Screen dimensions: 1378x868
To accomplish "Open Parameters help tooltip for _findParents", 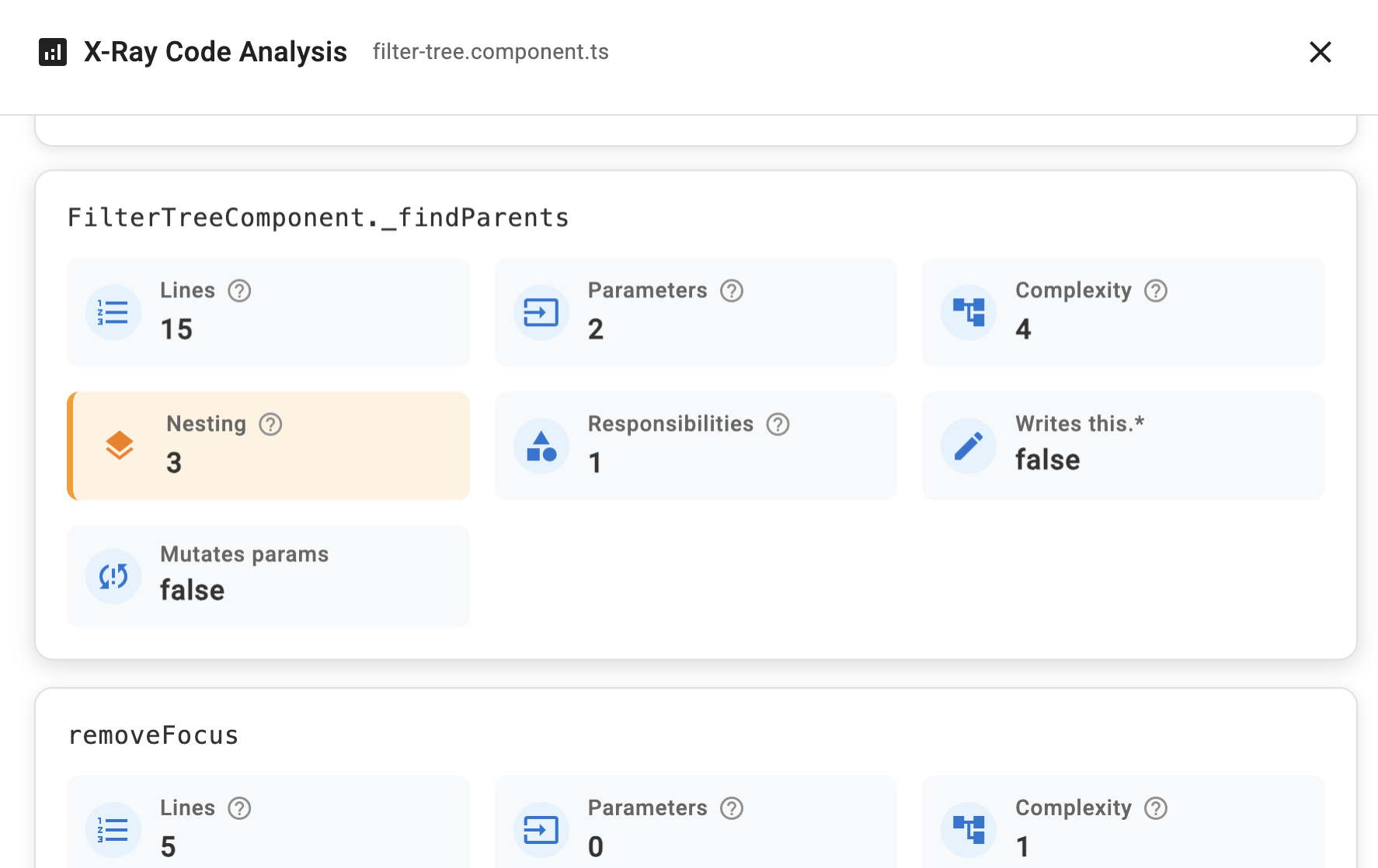I will pos(732,290).
